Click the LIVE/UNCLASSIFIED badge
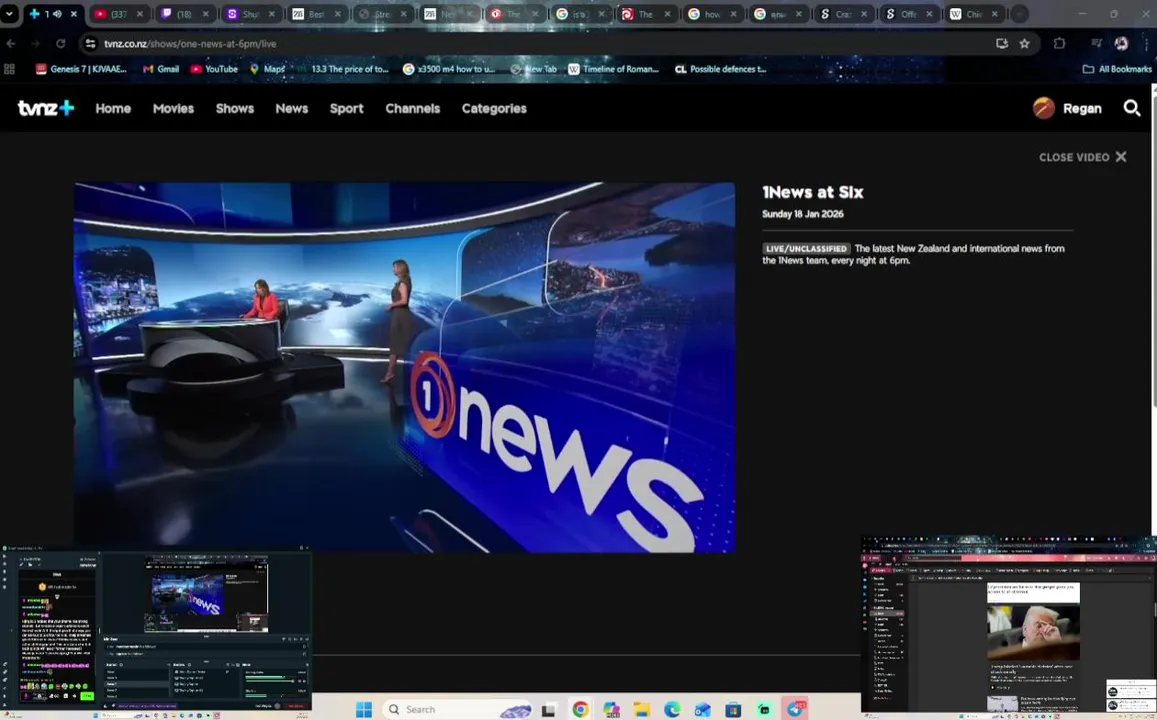The width and height of the screenshot is (1157, 720). click(807, 249)
